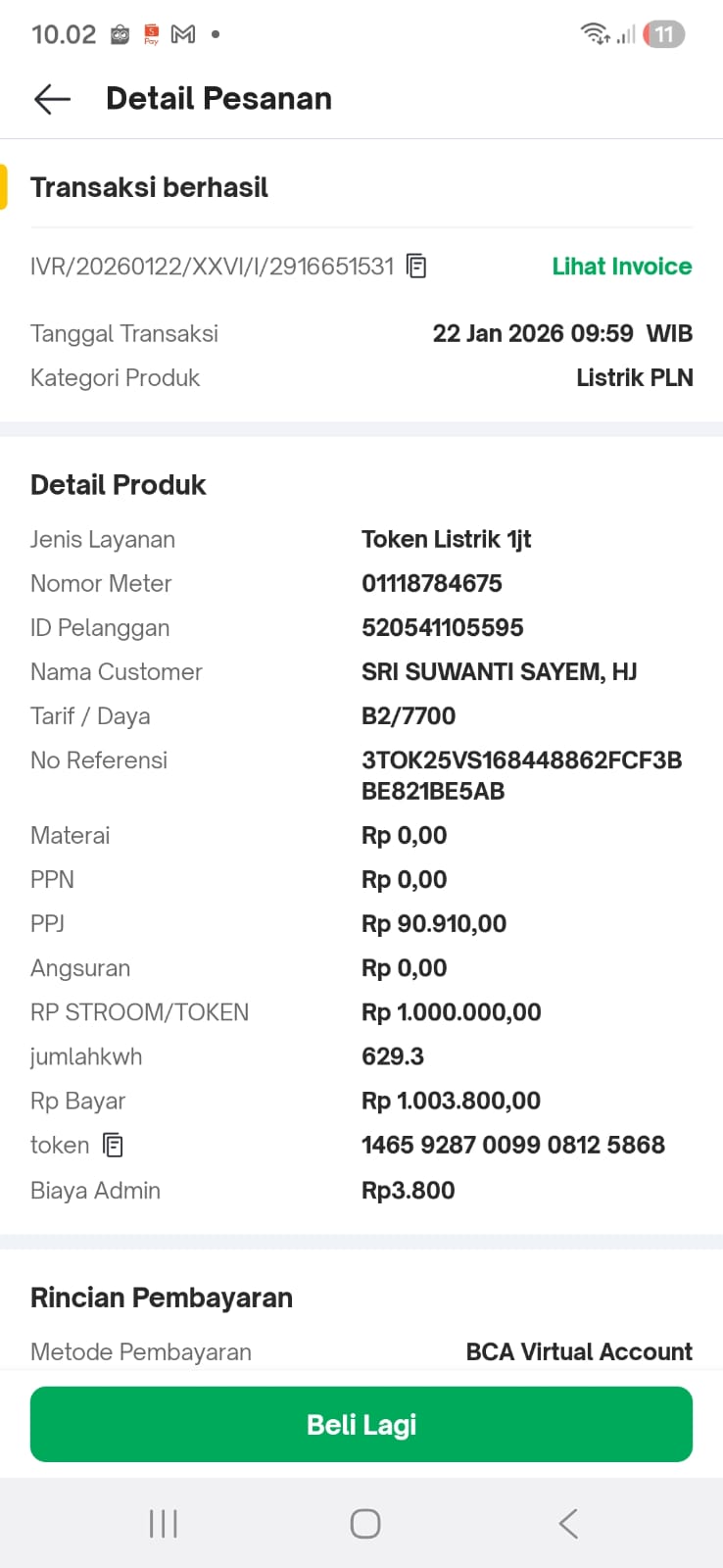Copy the invoice number IVR/20260122
723x1568 pixels.
pos(416,267)
